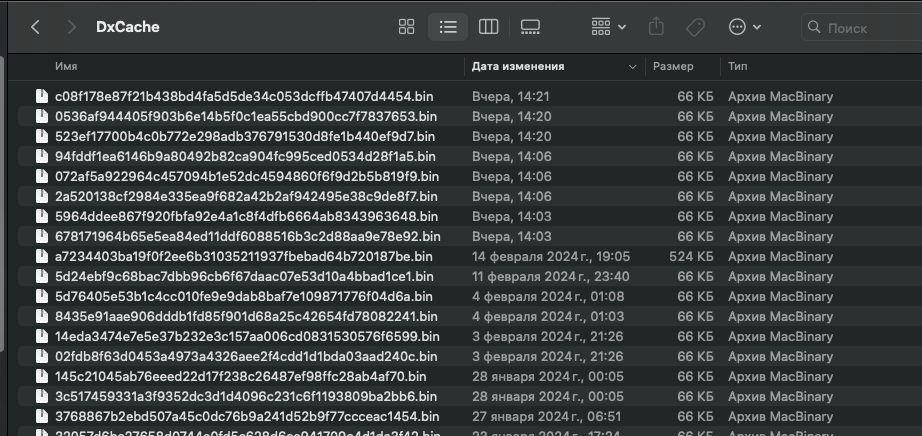Viewport: 922px width, 436px height.
Task: Click document icon of 3768867b…1454.bin
Action: pos(41,417)
